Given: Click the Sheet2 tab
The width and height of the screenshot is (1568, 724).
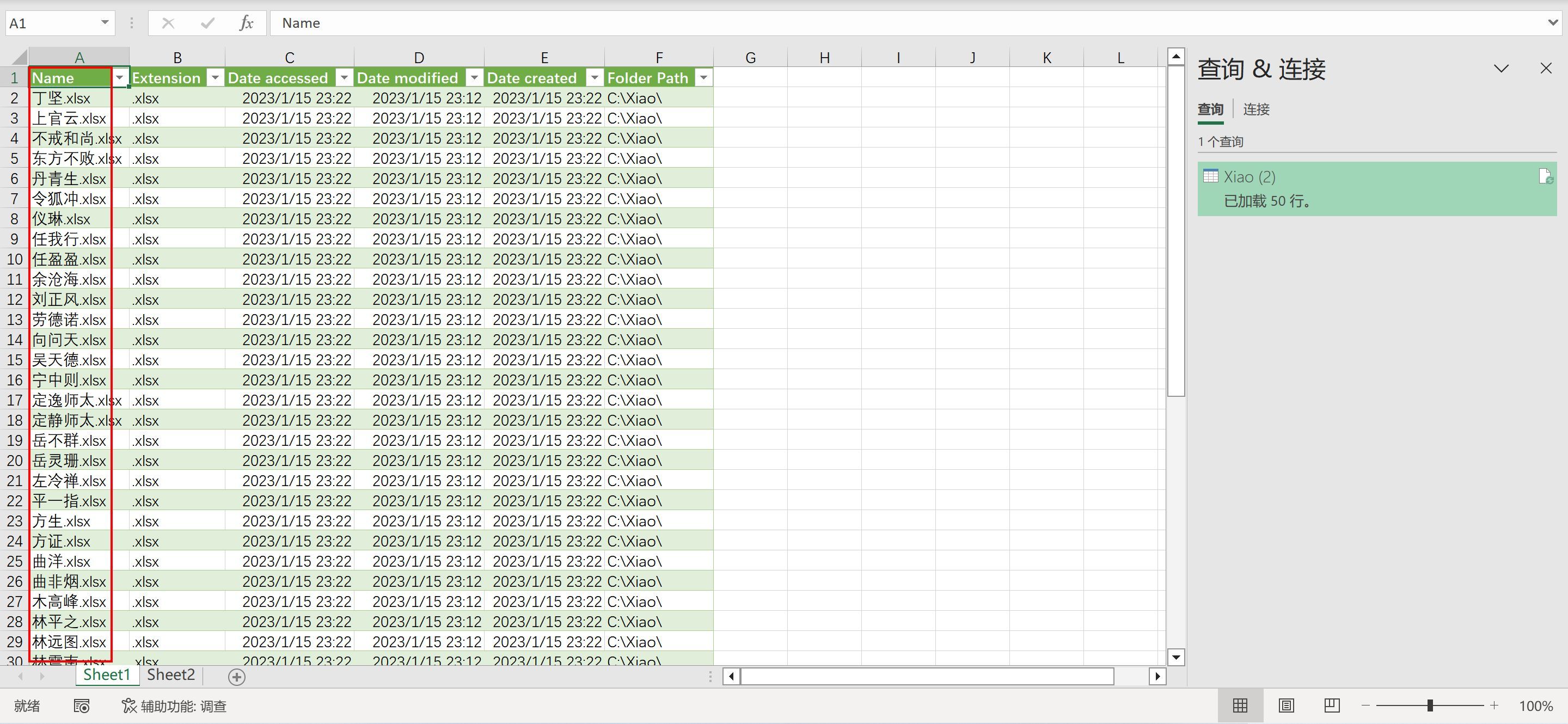Looking at the screenshot, I should tap(171, 675).
